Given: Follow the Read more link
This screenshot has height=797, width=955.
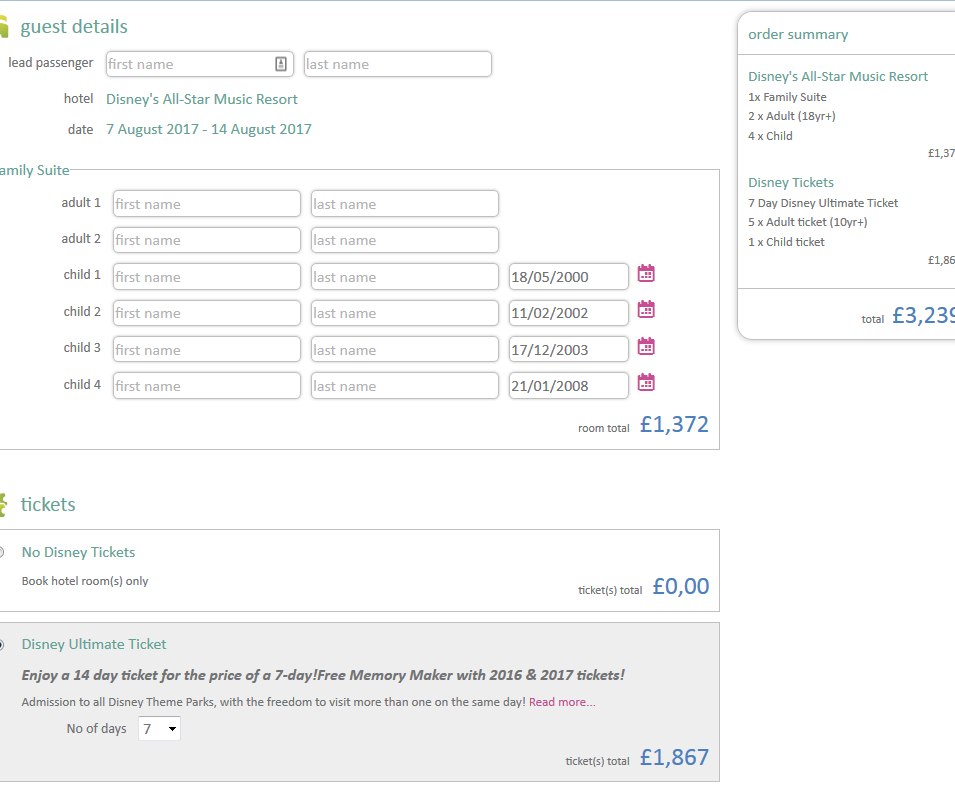Looking at the screenshot, I should [562, 702].
